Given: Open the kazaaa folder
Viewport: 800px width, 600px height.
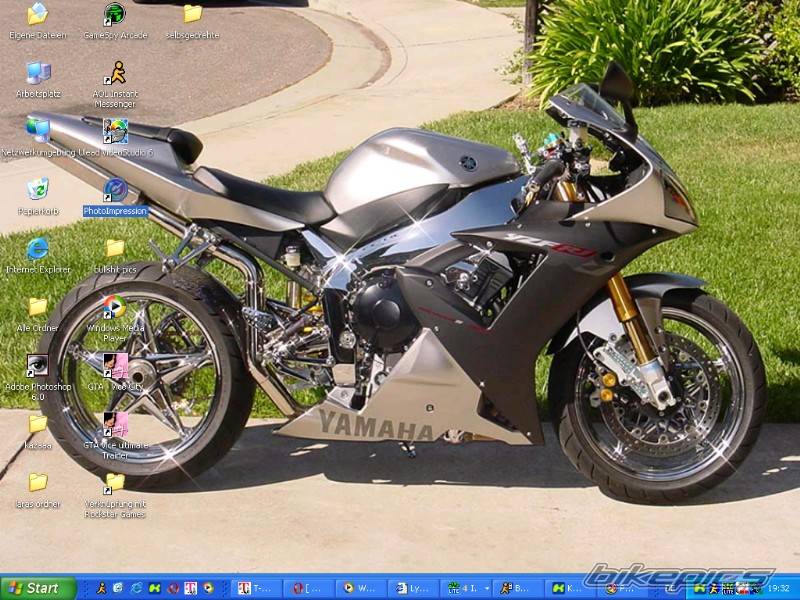Looking at the screenshot, I should [38, 432].
